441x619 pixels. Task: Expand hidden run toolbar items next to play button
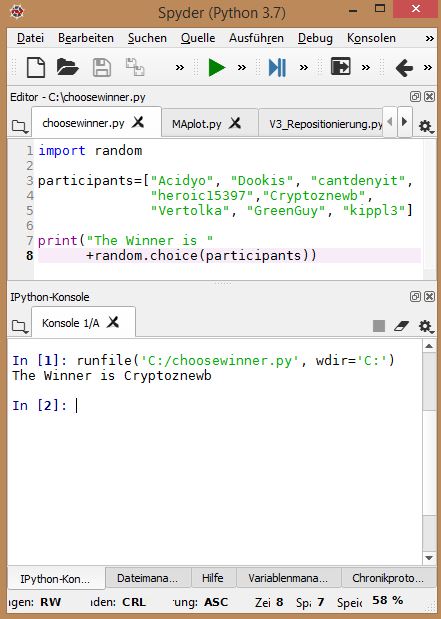[242, 68]
